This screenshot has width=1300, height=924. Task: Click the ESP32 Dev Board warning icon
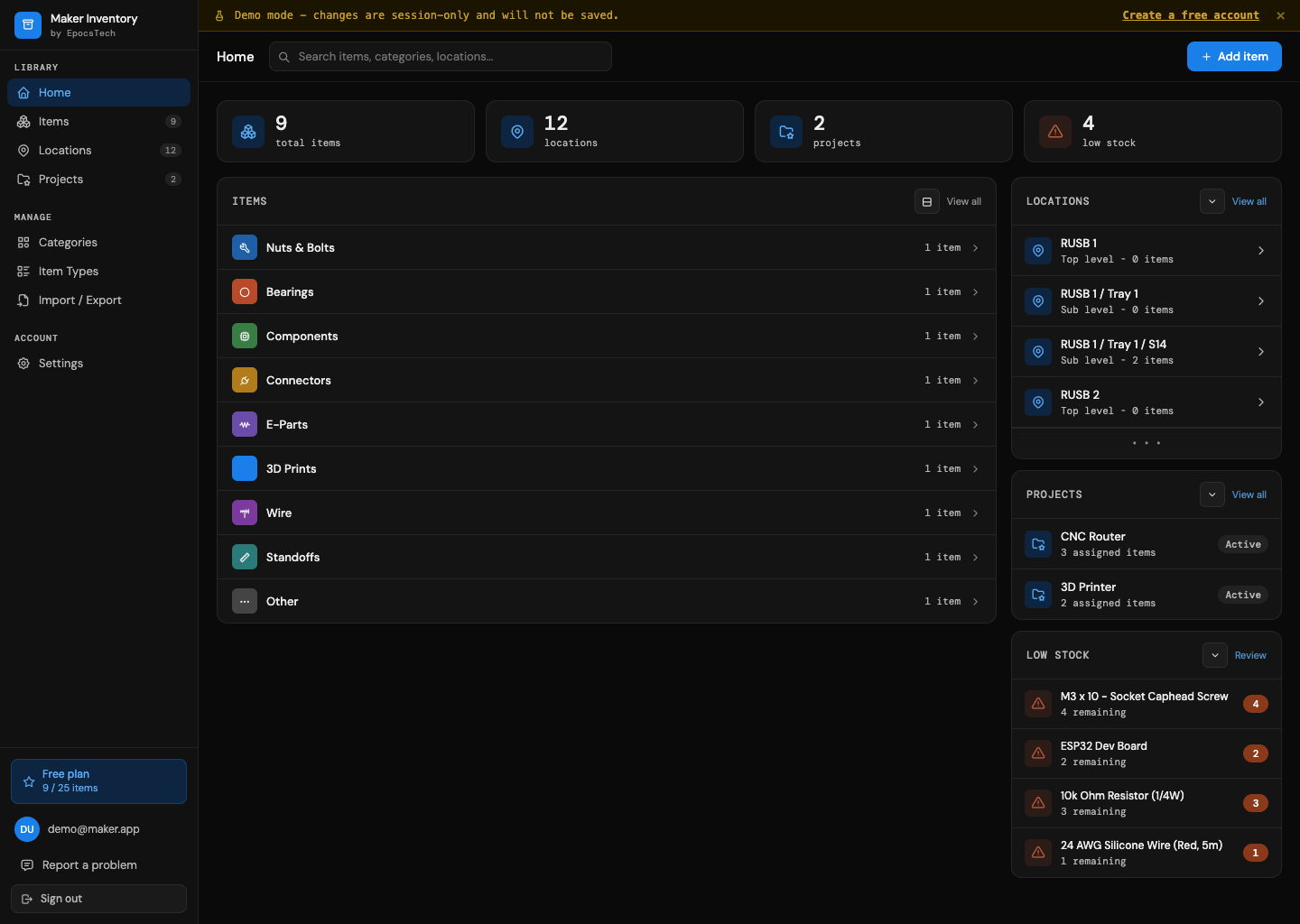click(1038, 753)
